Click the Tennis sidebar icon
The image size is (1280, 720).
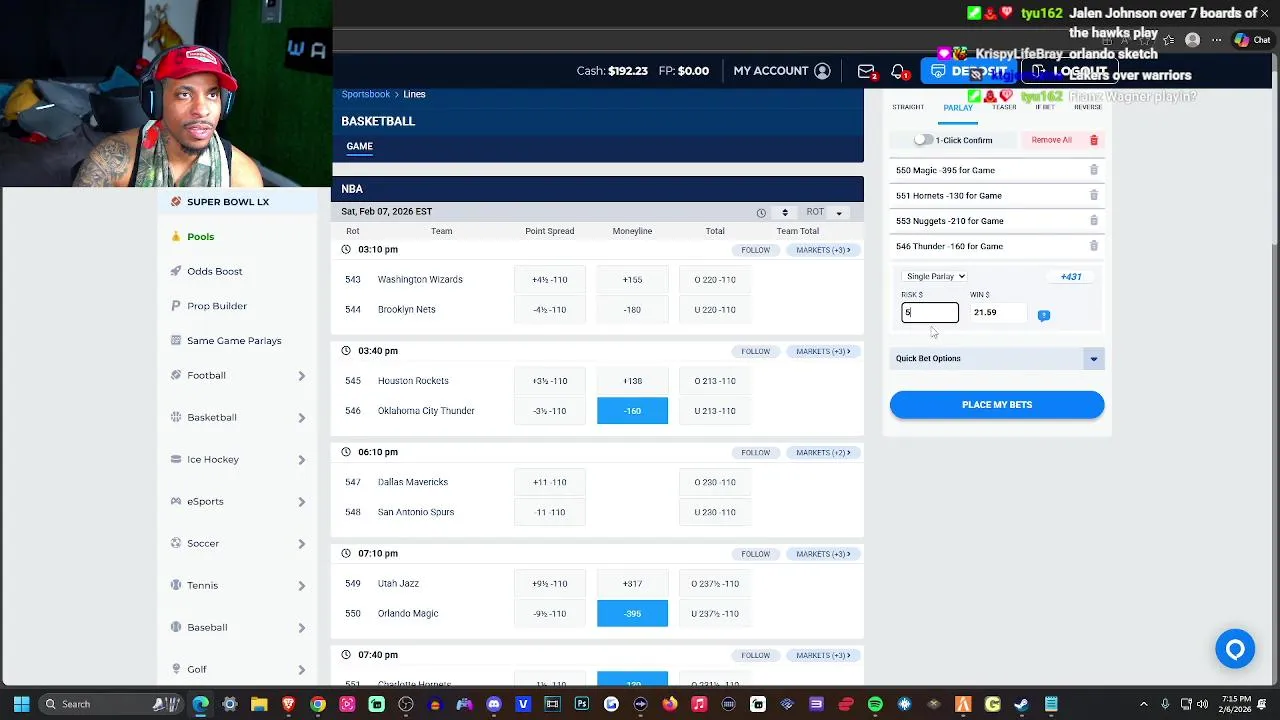176,585
